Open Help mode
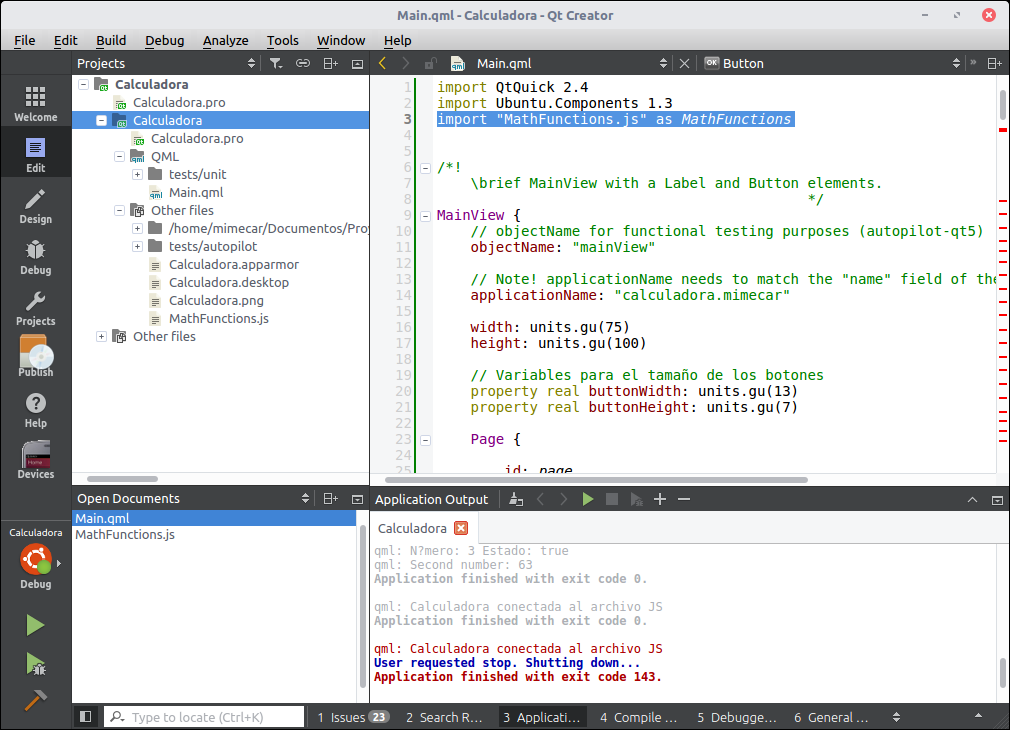The height and width of the screenshot is (730, 1010). coord(35,410)
